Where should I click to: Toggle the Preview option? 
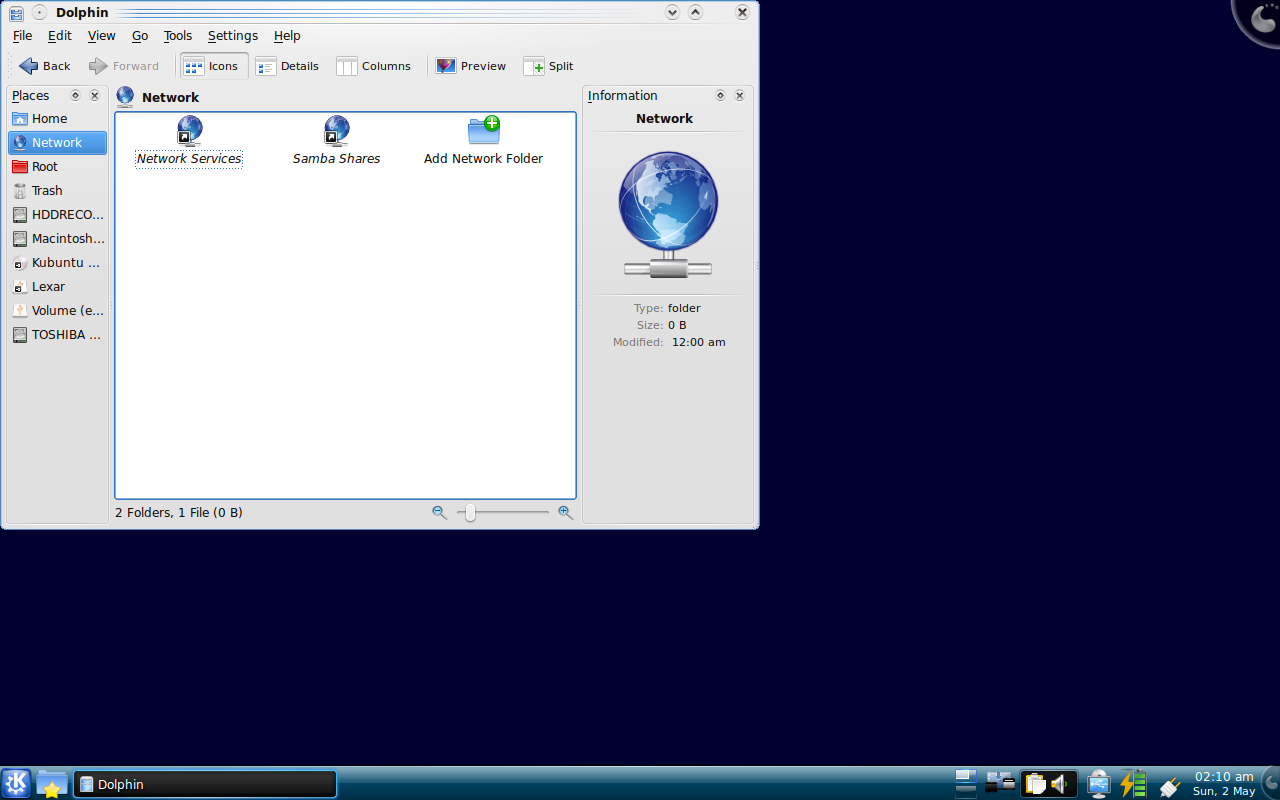click(x=471, y=66)
